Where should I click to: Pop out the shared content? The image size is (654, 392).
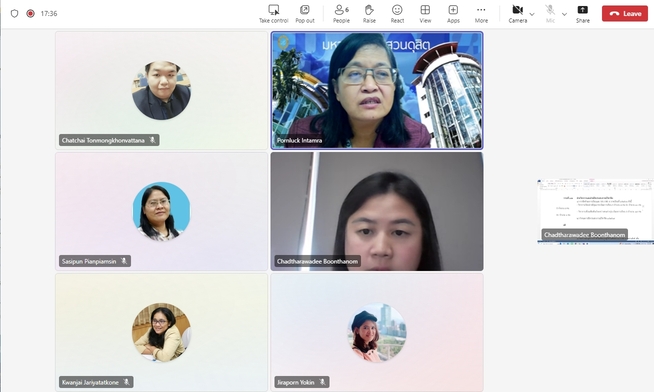[x=305, y=10]
